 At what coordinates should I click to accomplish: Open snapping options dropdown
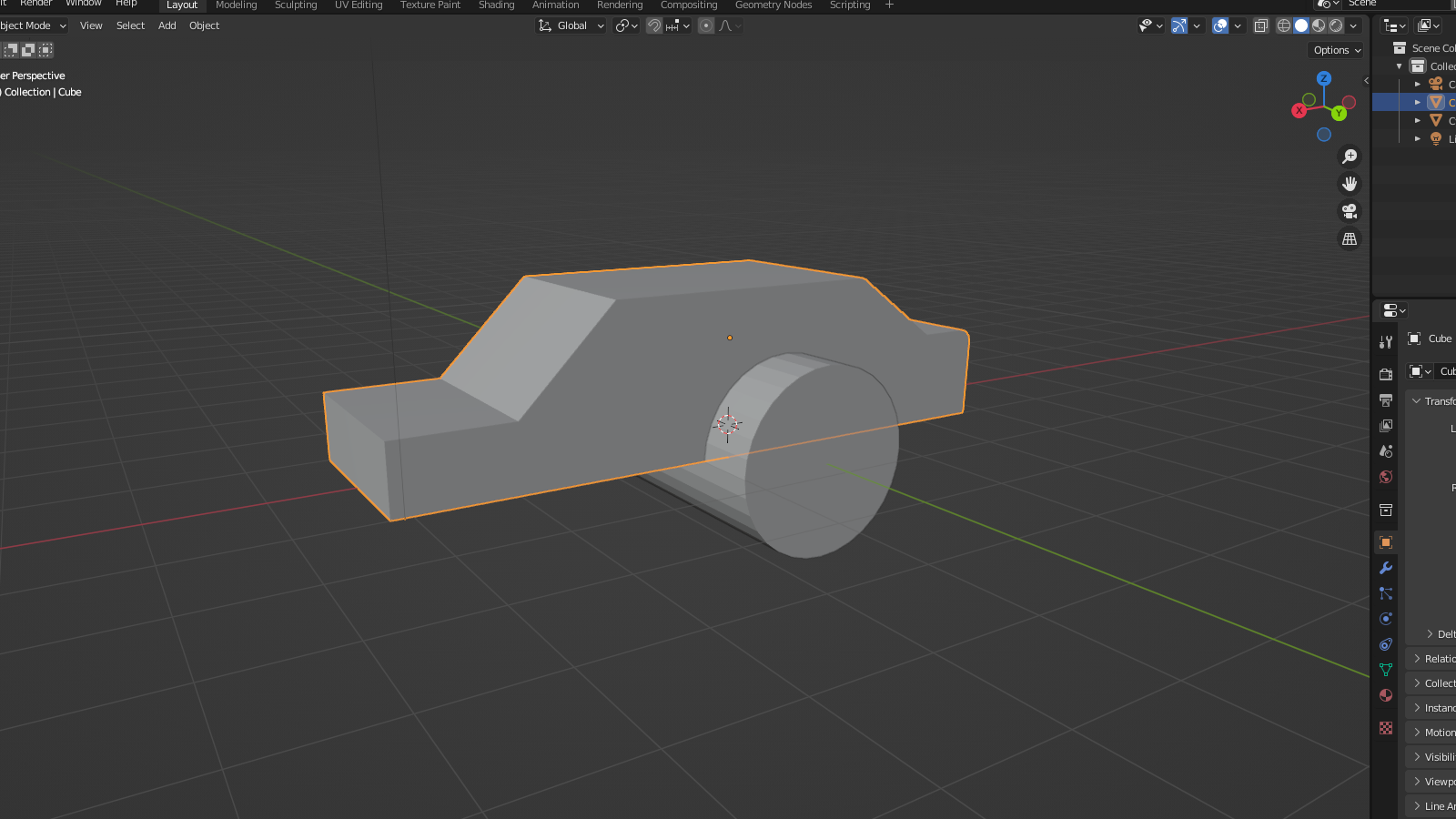[x=679, y=25]
